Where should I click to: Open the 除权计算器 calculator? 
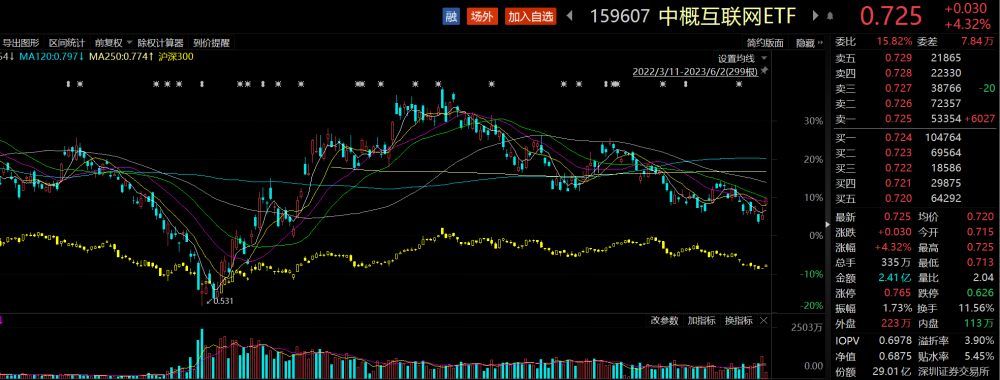161,43
